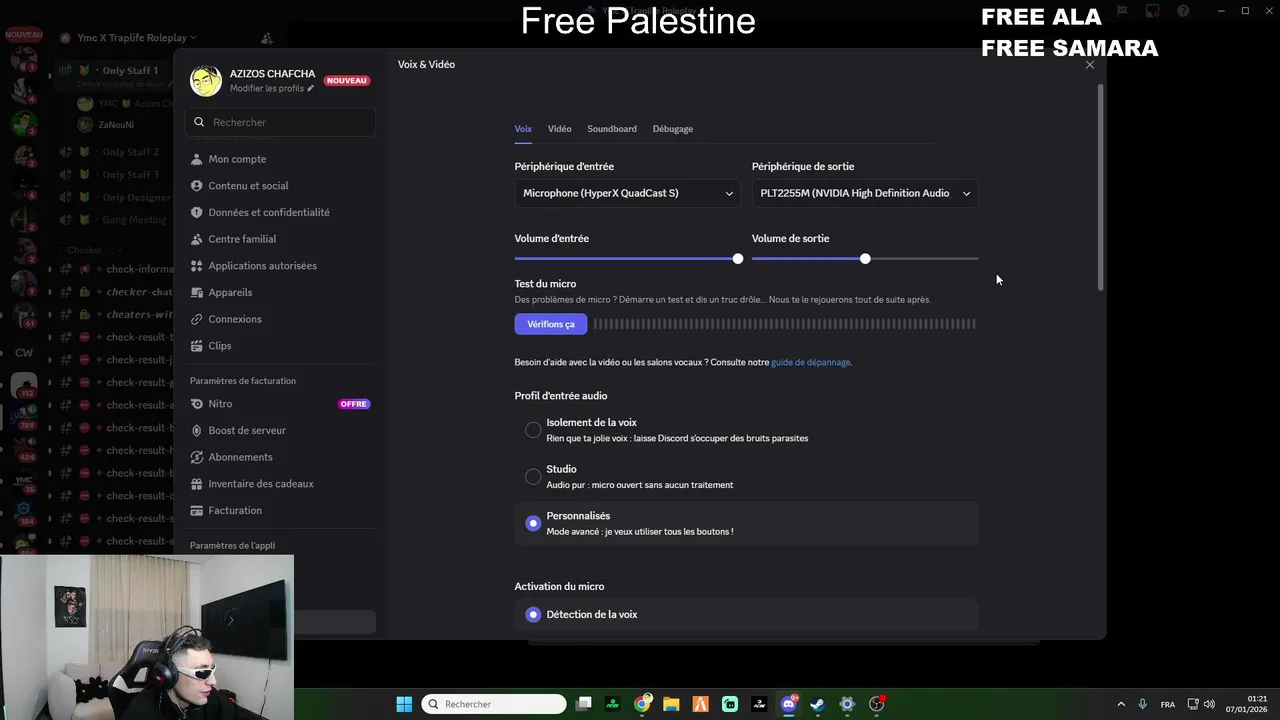The height and width of the screenshot is (720, 1280).
Task: Click Modifier les profils
Action: click(x=267, y=88)
